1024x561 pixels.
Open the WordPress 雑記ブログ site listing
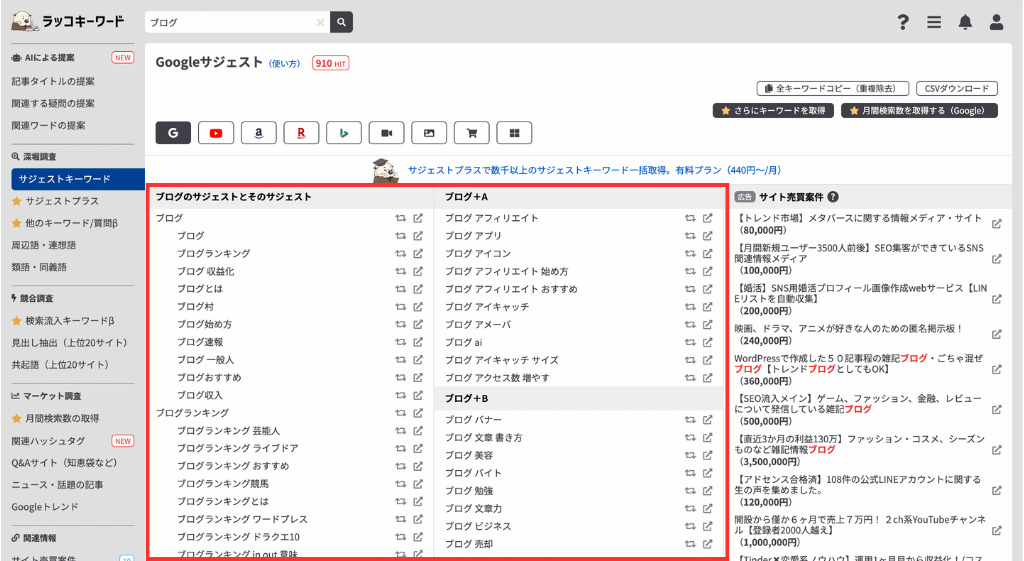[858, 370]
